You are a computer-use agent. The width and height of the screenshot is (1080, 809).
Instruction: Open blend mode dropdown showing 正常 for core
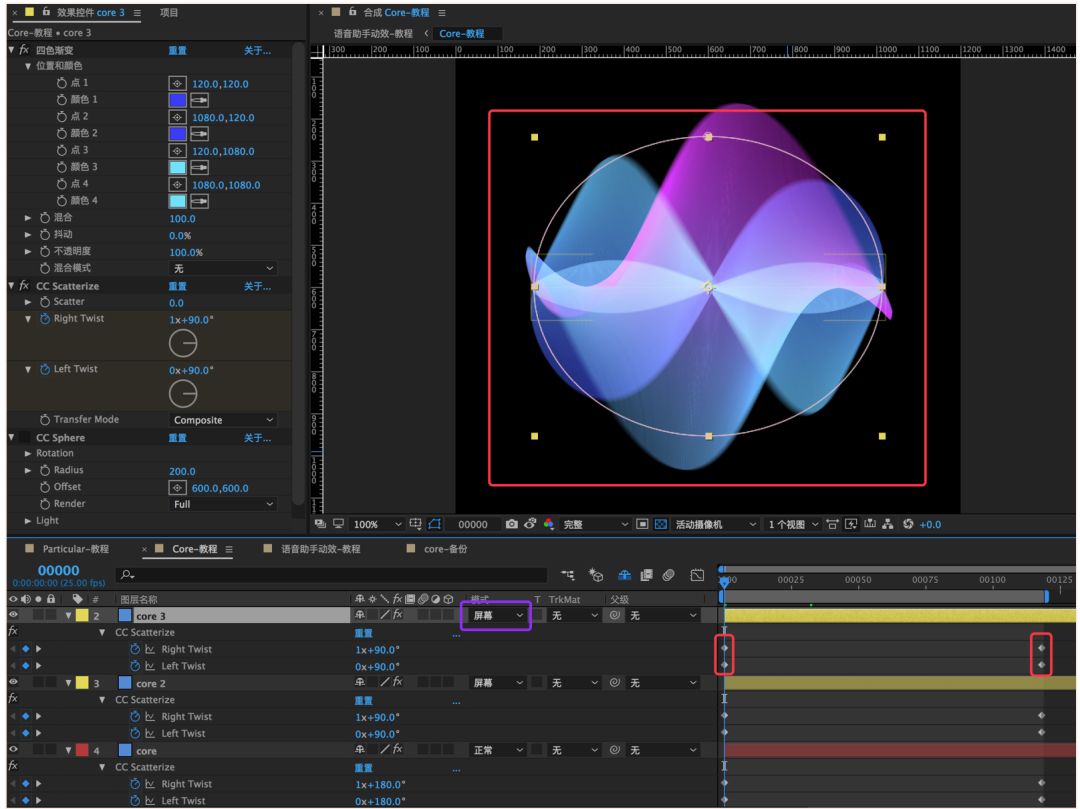pos(497,750)
